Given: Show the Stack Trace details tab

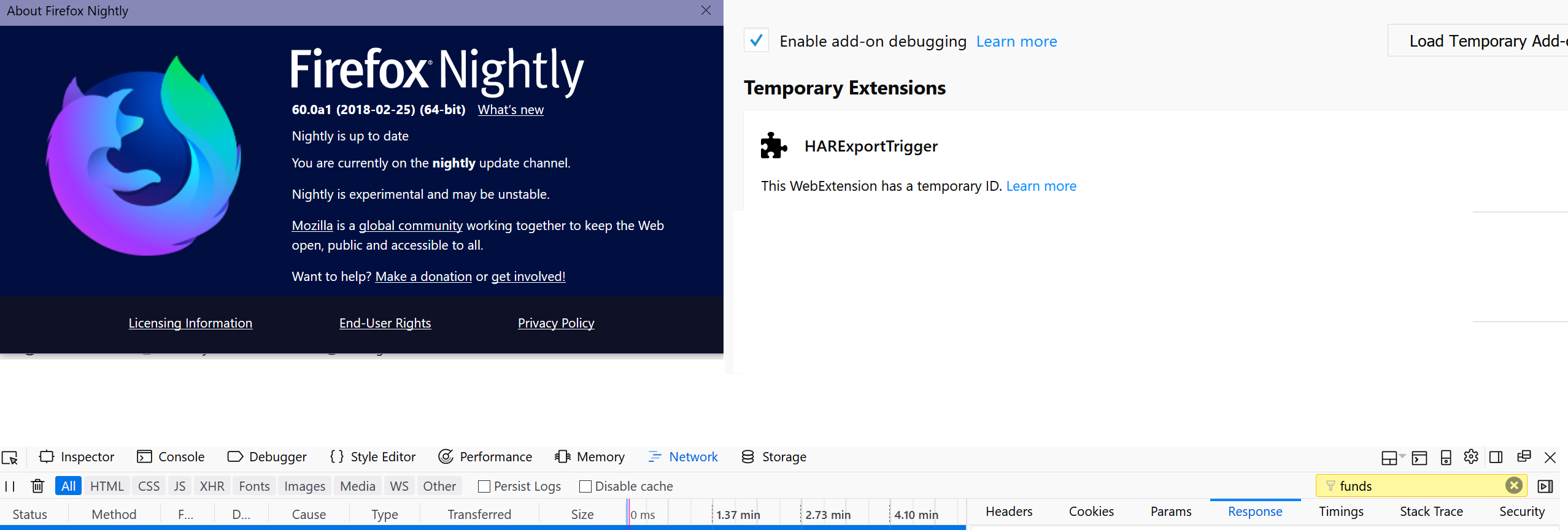Looking at the screenshot, I should click(1431, 512).
